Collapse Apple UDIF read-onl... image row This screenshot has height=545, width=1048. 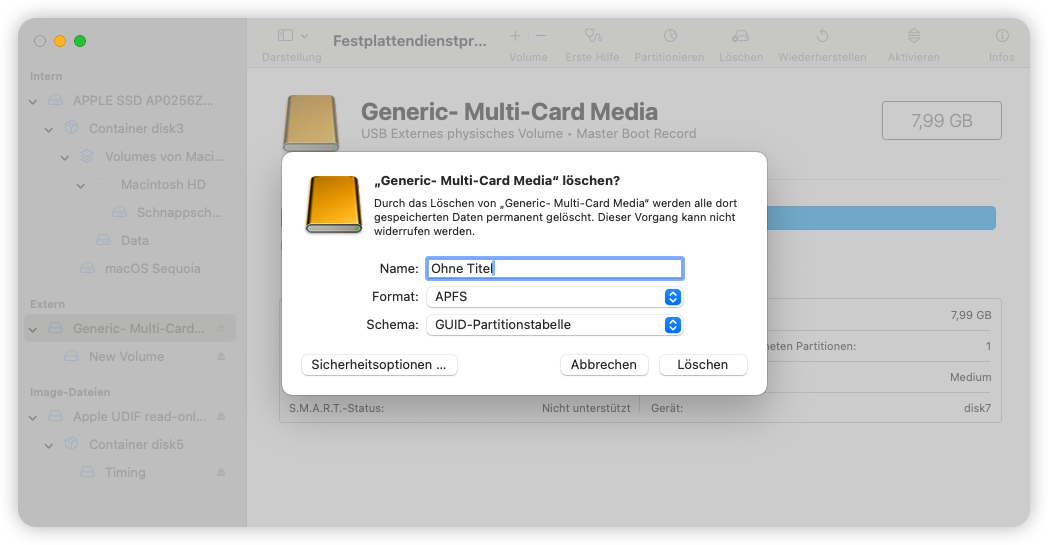33,418
